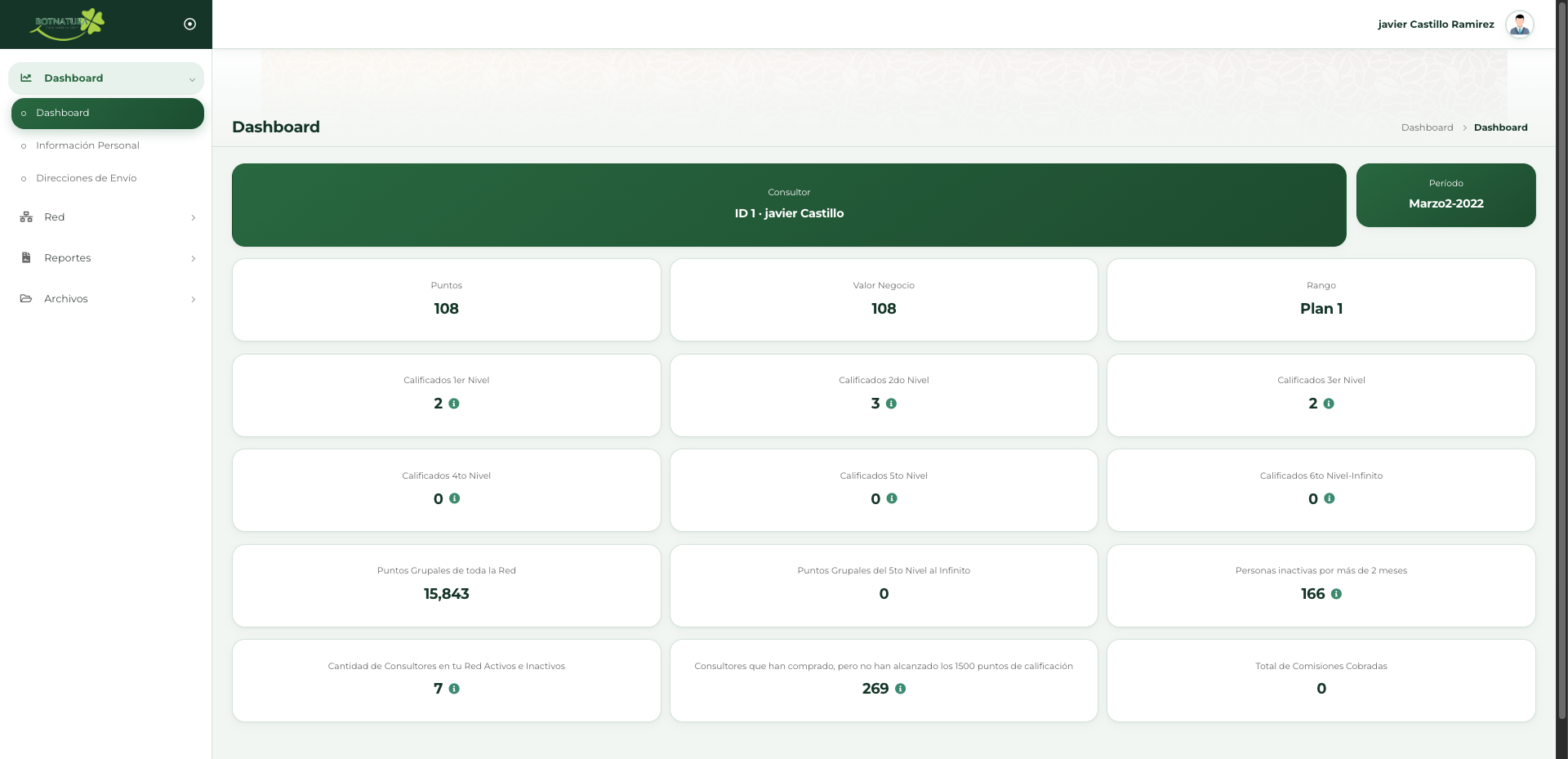Click the Puntos Grupales value 15,843
The height and width of the screenshot is (759, 1568).
[x=446, y=594]
